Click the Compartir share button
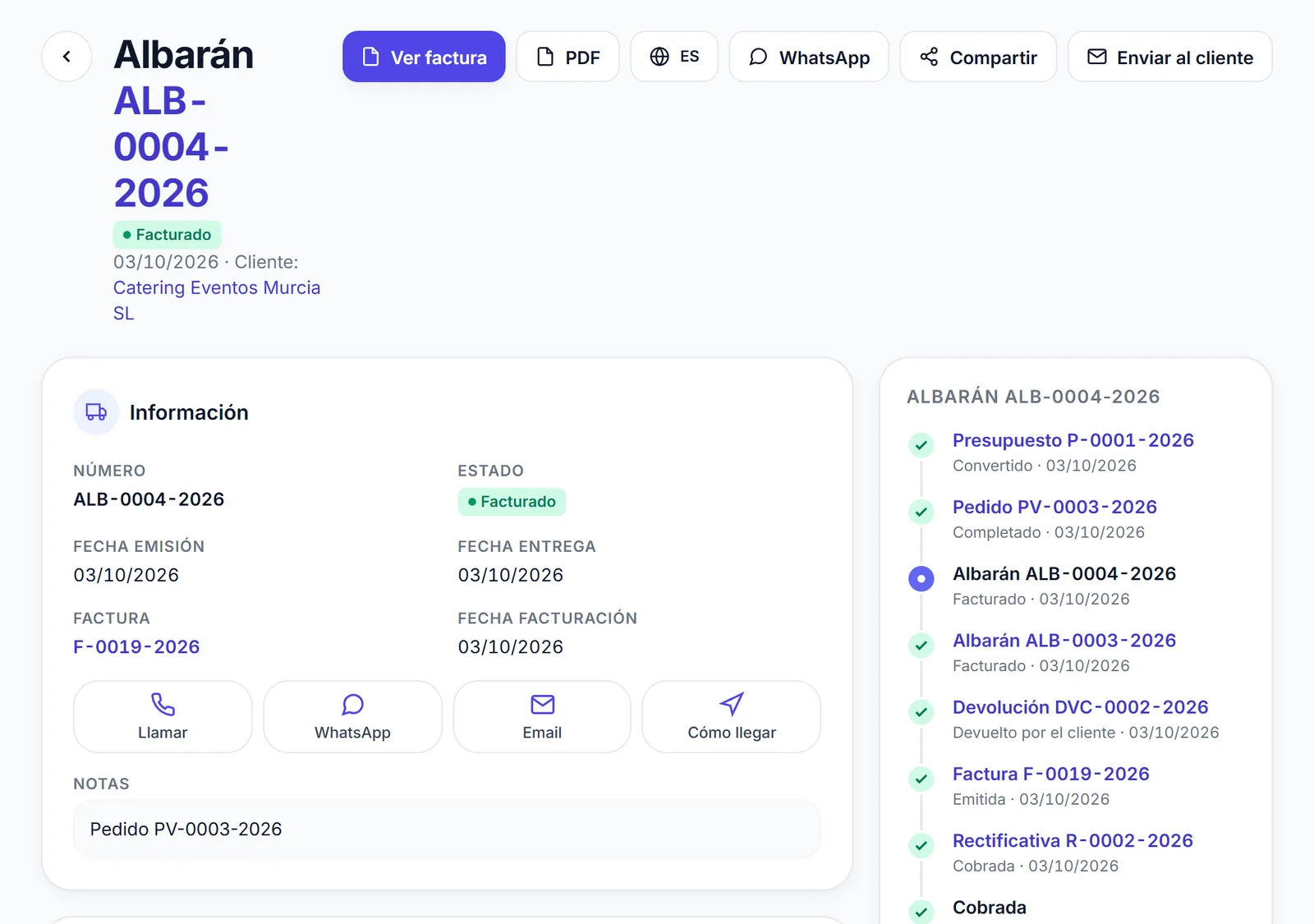Screen dimensions: 1314x924 click(x=978, y=57)
